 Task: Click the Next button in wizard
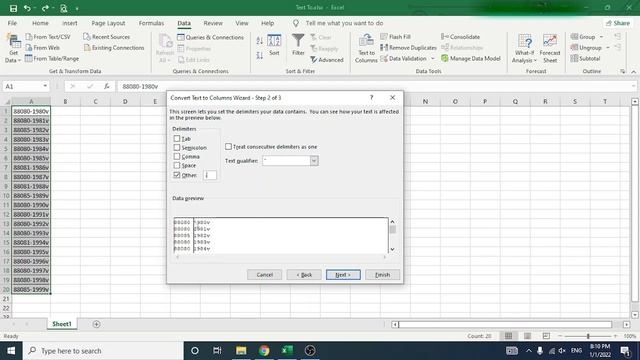coord(343,275)
